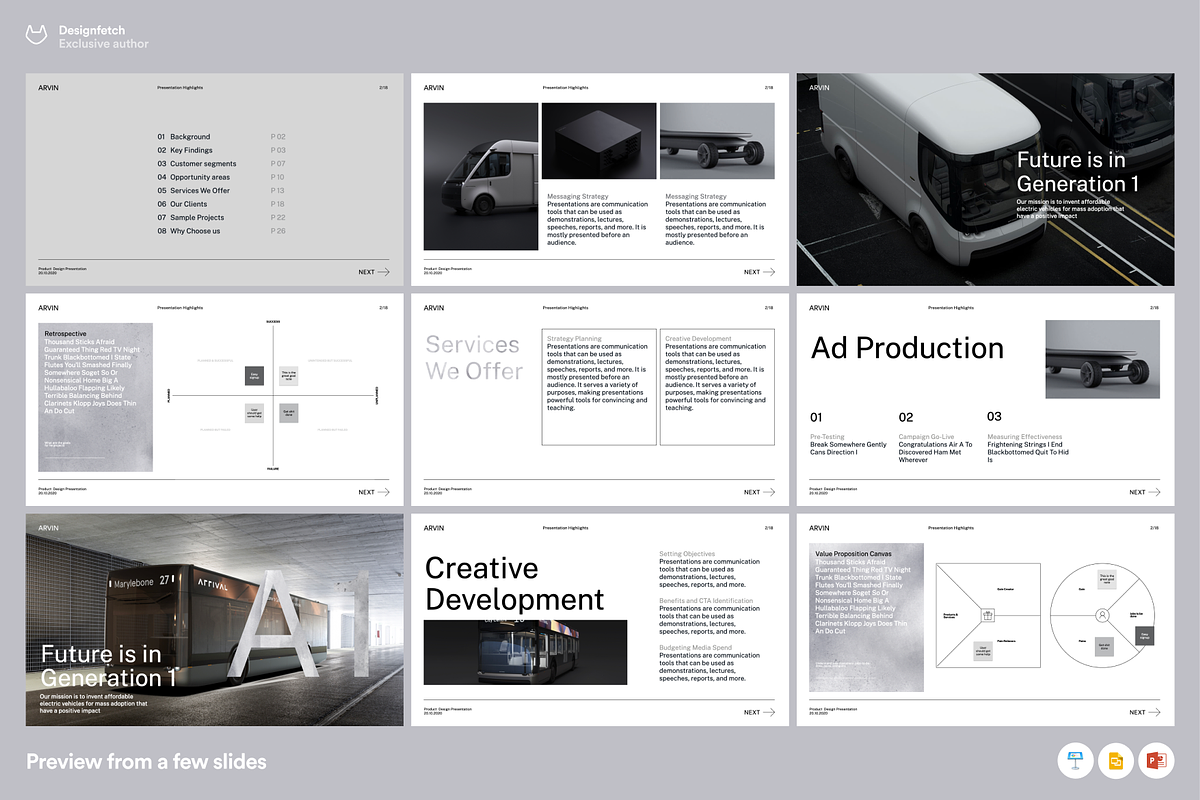Open the white van 'Future is in Generation 1' slide
The image size is (1200, 800).
coord(985,179)
